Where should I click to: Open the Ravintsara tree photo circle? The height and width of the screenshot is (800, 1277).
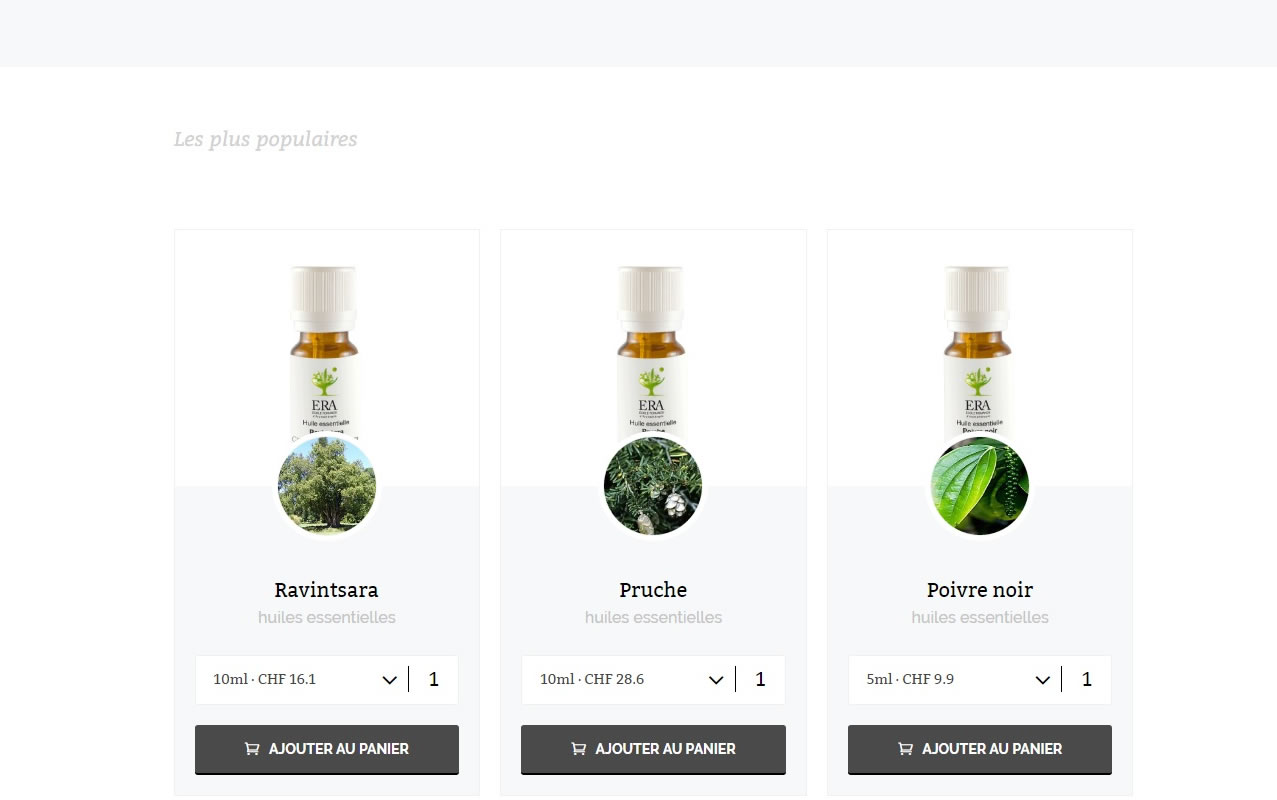[327, 486]
